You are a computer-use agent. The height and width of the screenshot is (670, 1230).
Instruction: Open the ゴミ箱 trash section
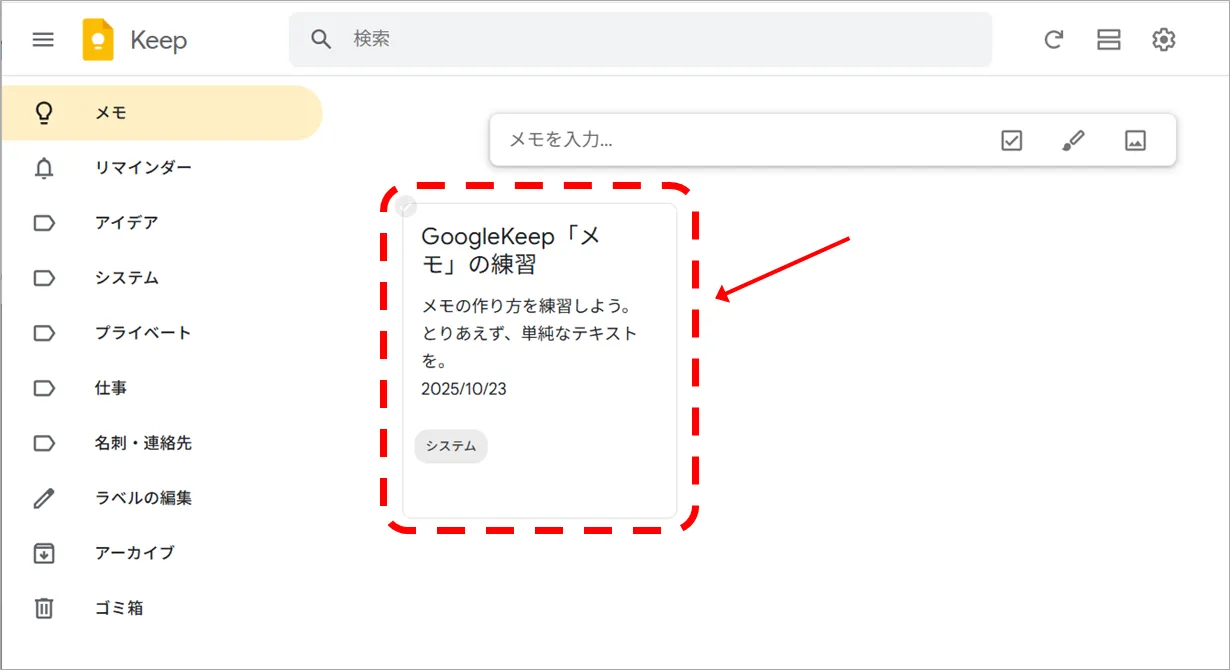click(x=119, y=608)
